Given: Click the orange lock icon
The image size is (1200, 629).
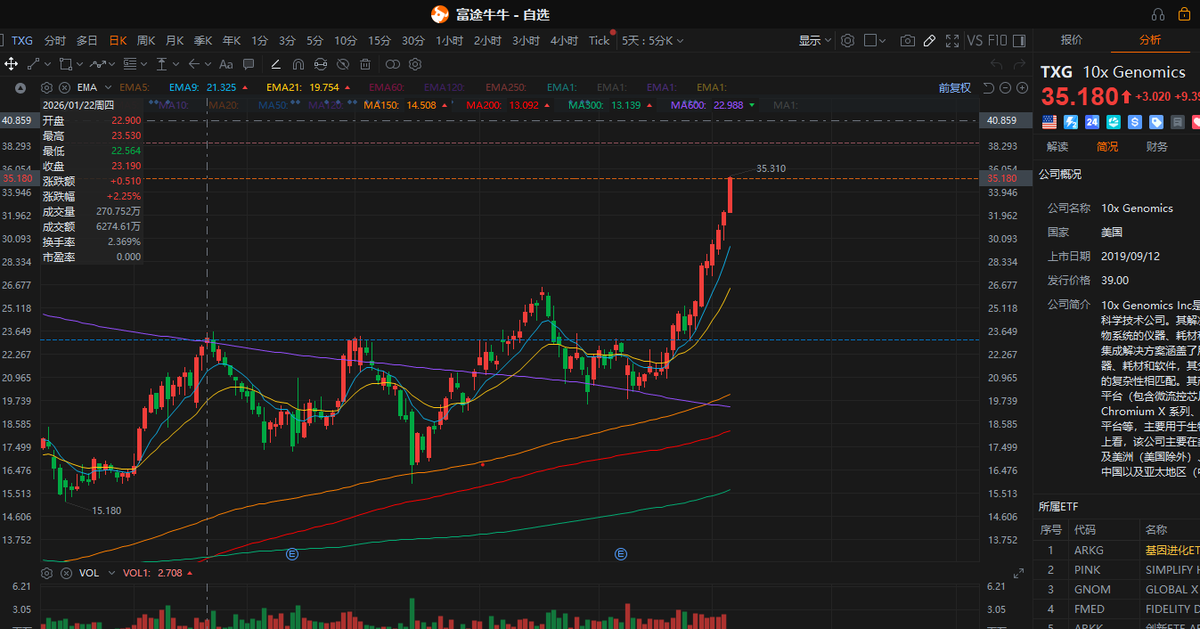Looking at the screenshot, I should pos(1185,14).
